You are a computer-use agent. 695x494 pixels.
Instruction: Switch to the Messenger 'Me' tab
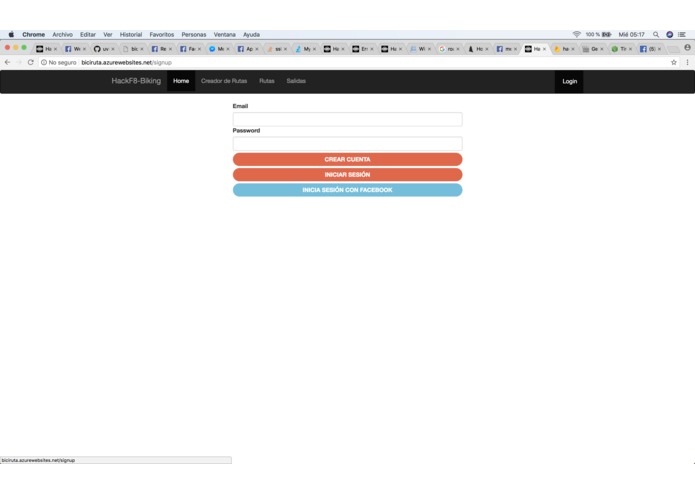217,49
